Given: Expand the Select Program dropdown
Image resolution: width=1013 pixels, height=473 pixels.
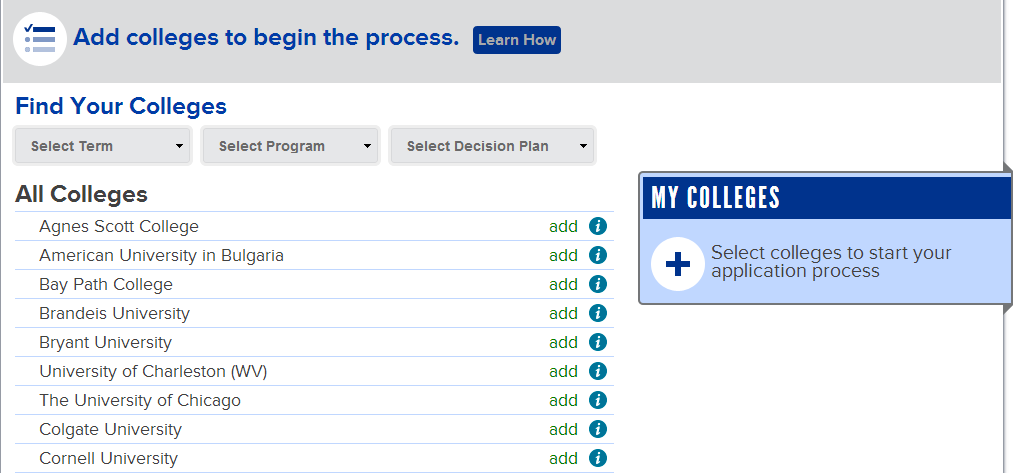Looking at the screenshot, I should click(x=289, y=146).
